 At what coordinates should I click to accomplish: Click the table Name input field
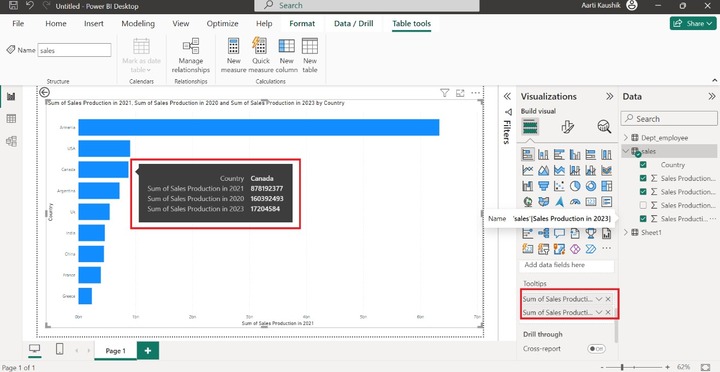pyautogui.click(x=74, y=51)
